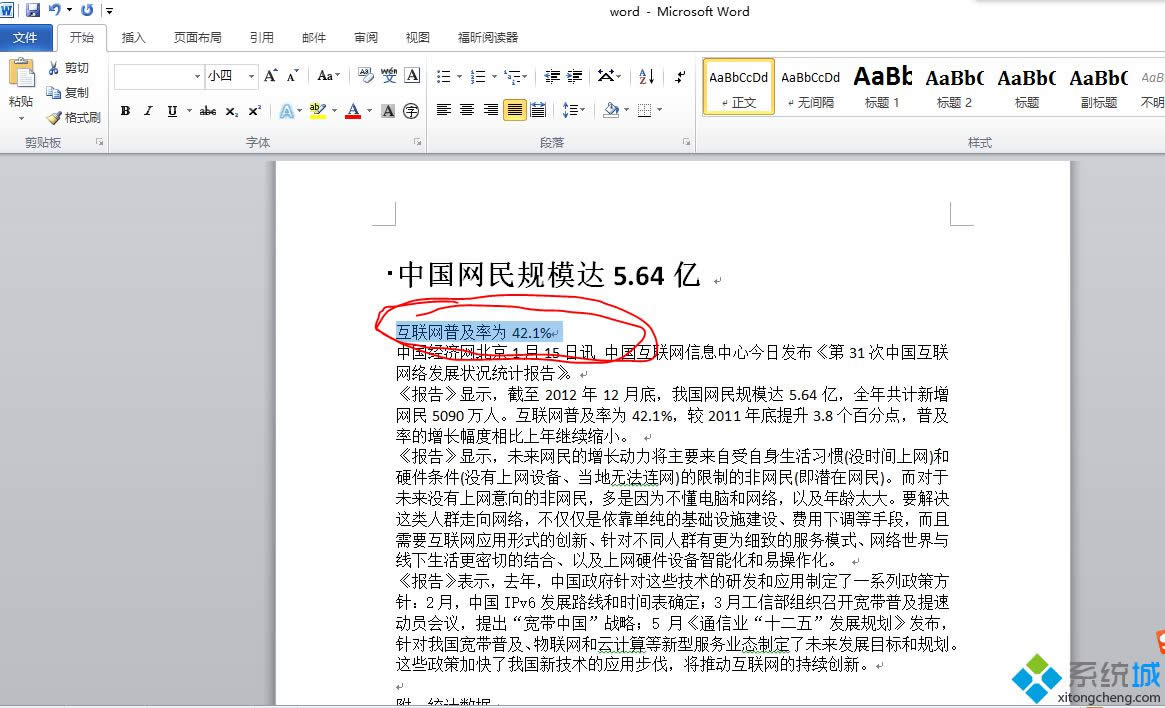Screen dimensions: 1165x708
Task: Toggle subscript formatting
Action: pyautogui.click(x=232, y=111)
